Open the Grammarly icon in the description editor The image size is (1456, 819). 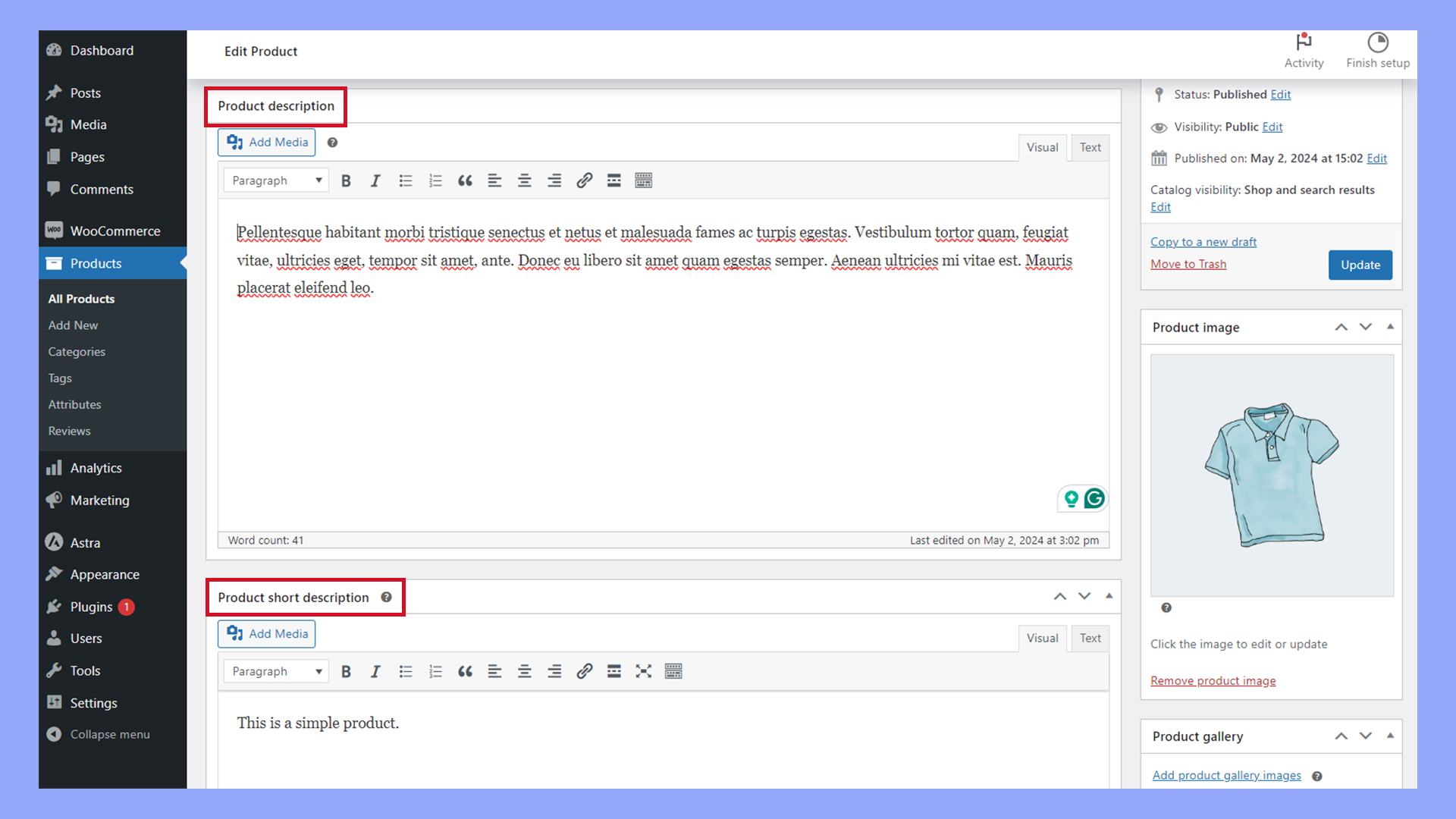click(1094, 498)
